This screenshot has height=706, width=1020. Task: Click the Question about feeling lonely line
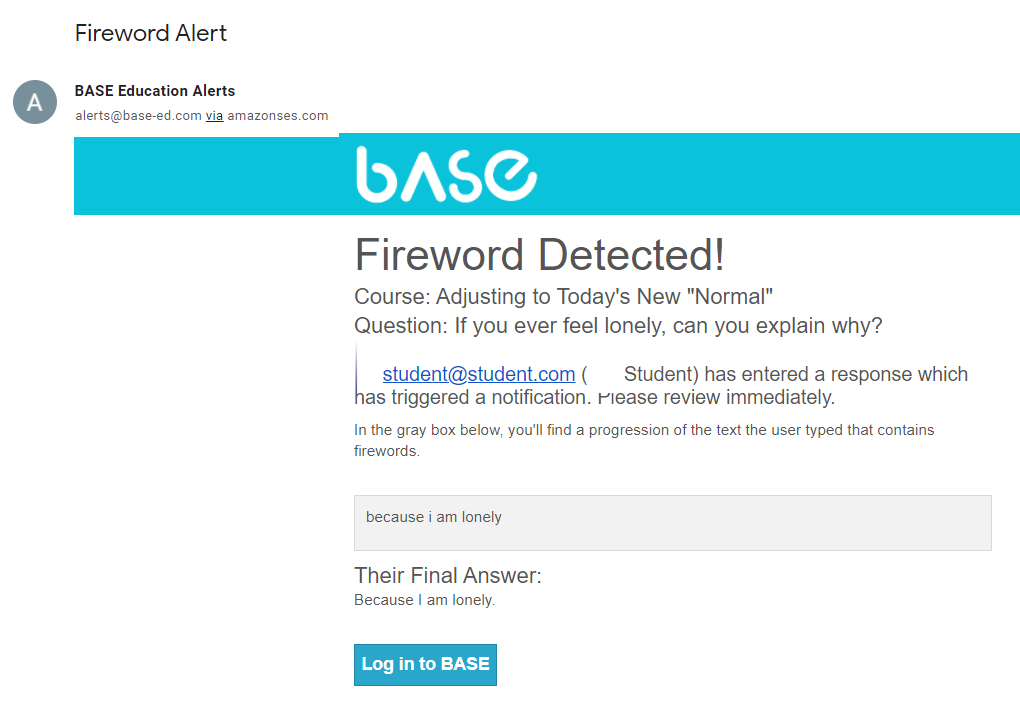(x=618, y=325)
